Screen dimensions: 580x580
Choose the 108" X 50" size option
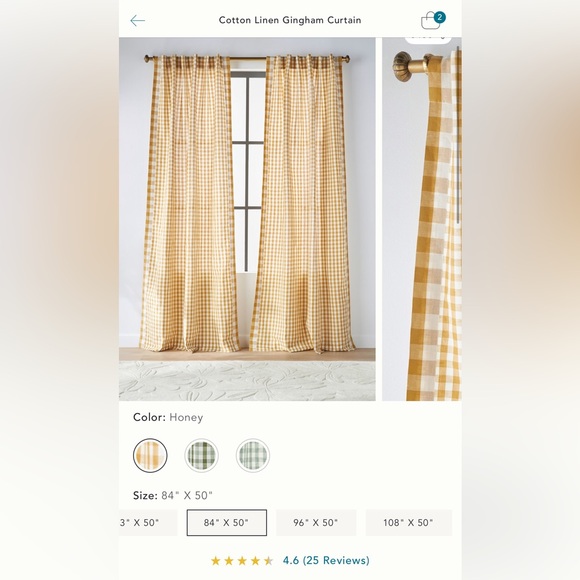point(408,522)
